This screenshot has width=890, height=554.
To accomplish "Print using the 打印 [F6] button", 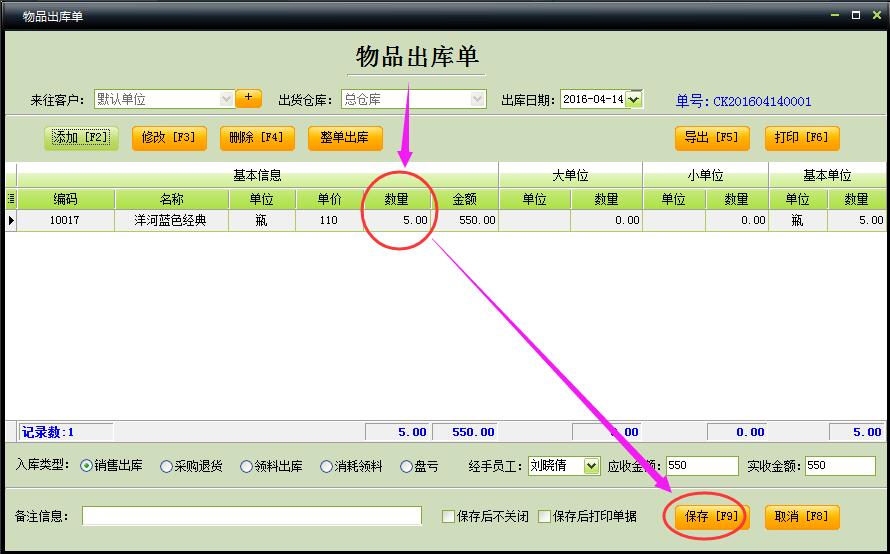I will point(802,138).
